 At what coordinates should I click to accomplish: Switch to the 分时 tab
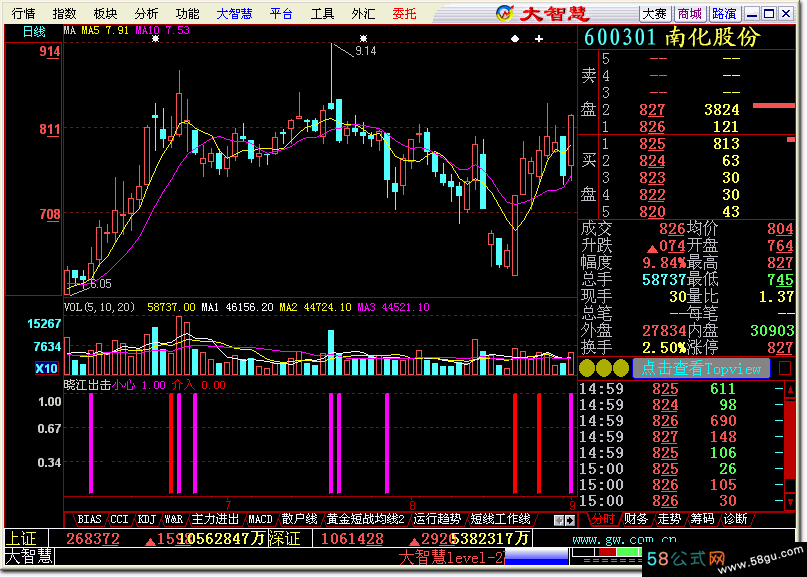pyautogui.click(x=603, y=519)
